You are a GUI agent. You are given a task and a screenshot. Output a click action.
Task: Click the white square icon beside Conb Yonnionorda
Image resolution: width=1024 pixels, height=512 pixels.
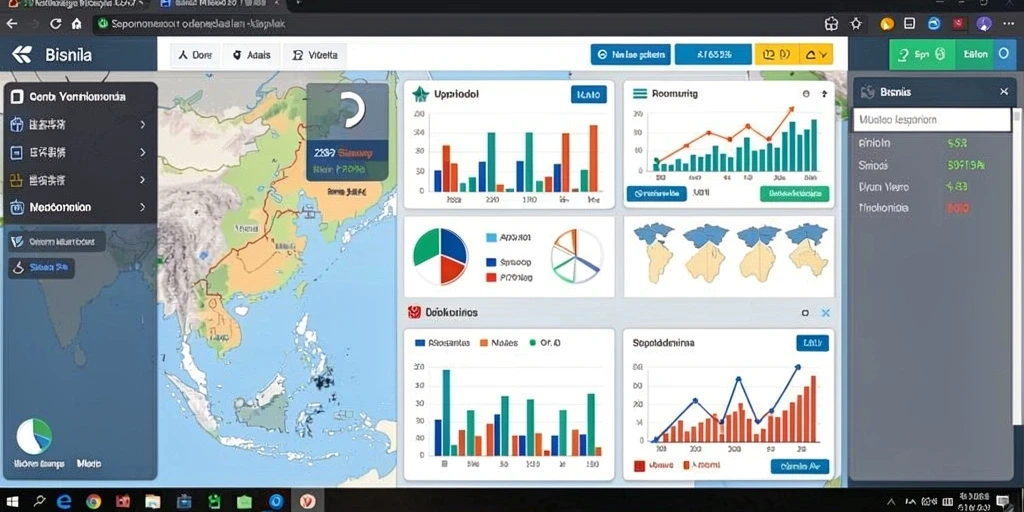[18, 97]
